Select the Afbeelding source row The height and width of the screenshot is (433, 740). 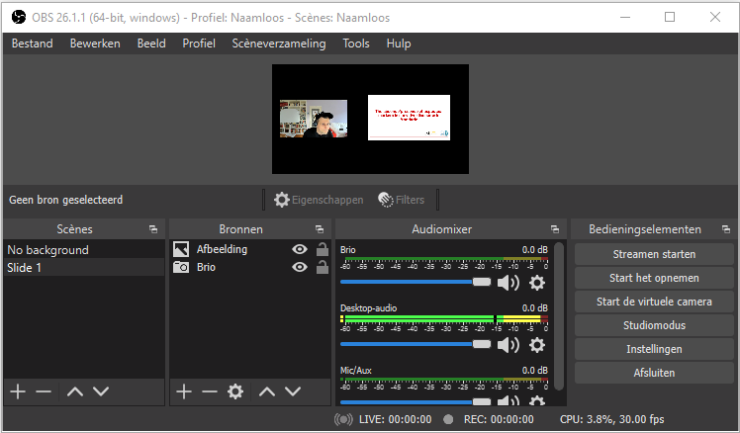(250, 249)
